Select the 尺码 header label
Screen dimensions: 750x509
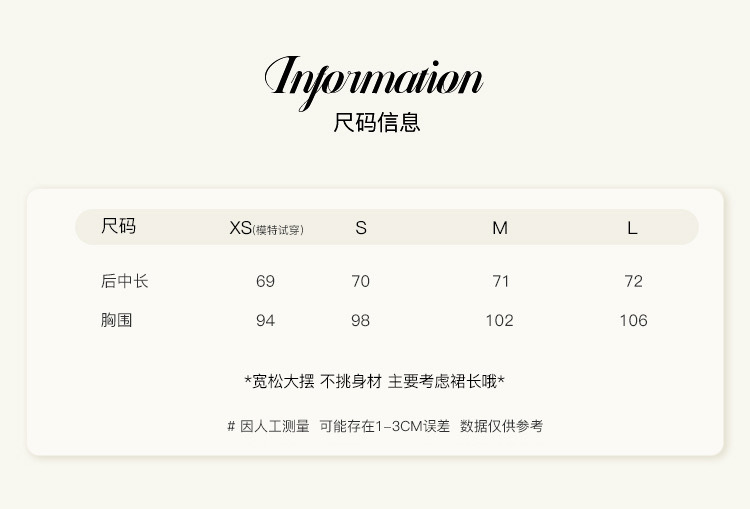119,226
